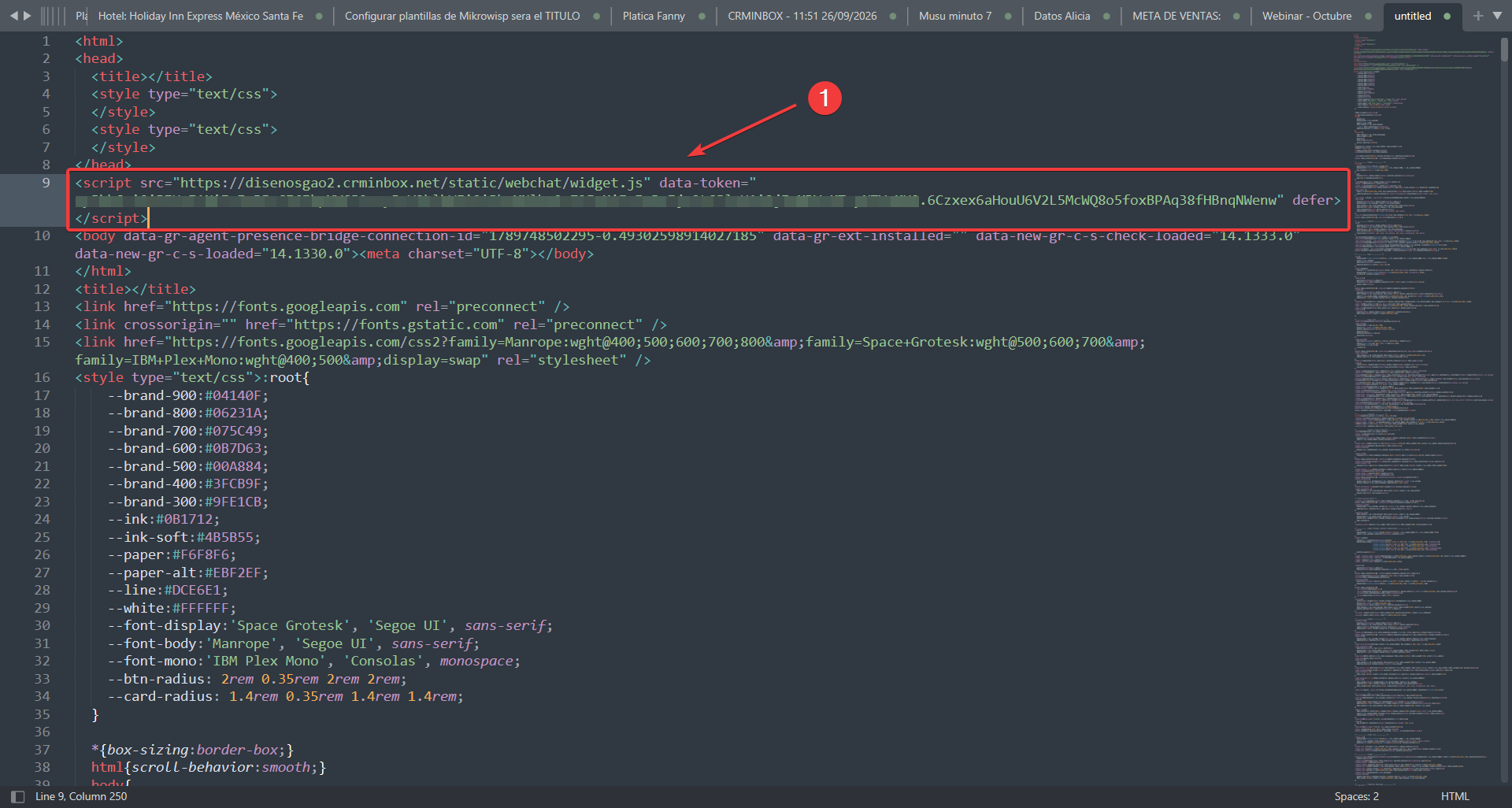Click the data-token attribute name
Image resolution: width=1512 pixels, height=808 pixels.
click(x=699, y=183)
